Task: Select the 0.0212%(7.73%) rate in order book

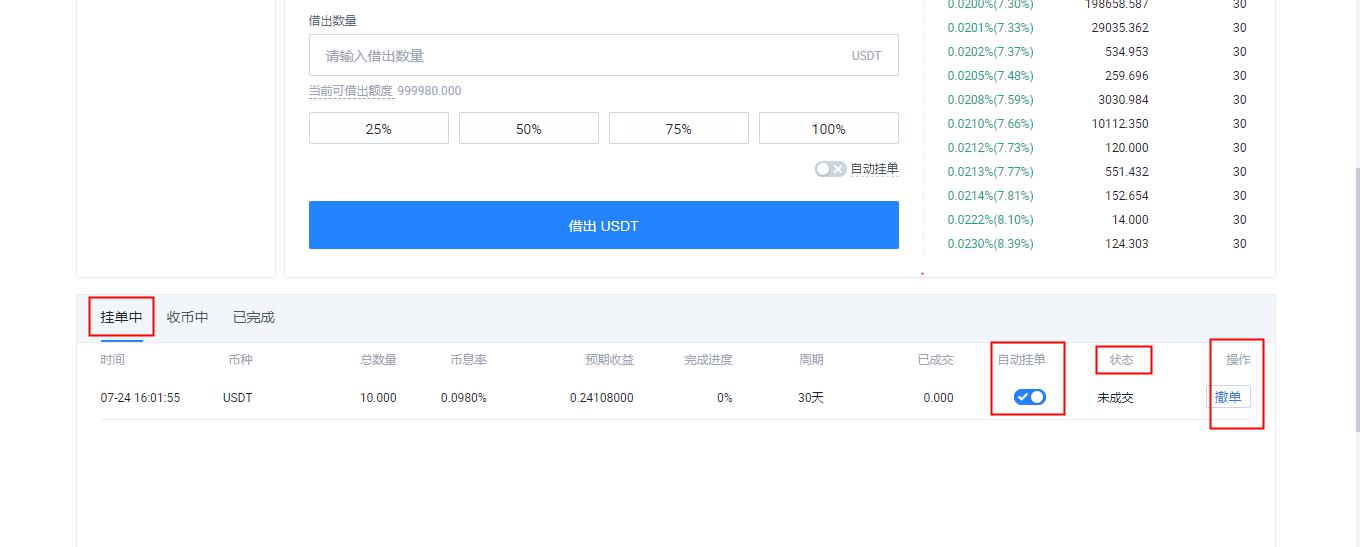Action: click(991, 148)
